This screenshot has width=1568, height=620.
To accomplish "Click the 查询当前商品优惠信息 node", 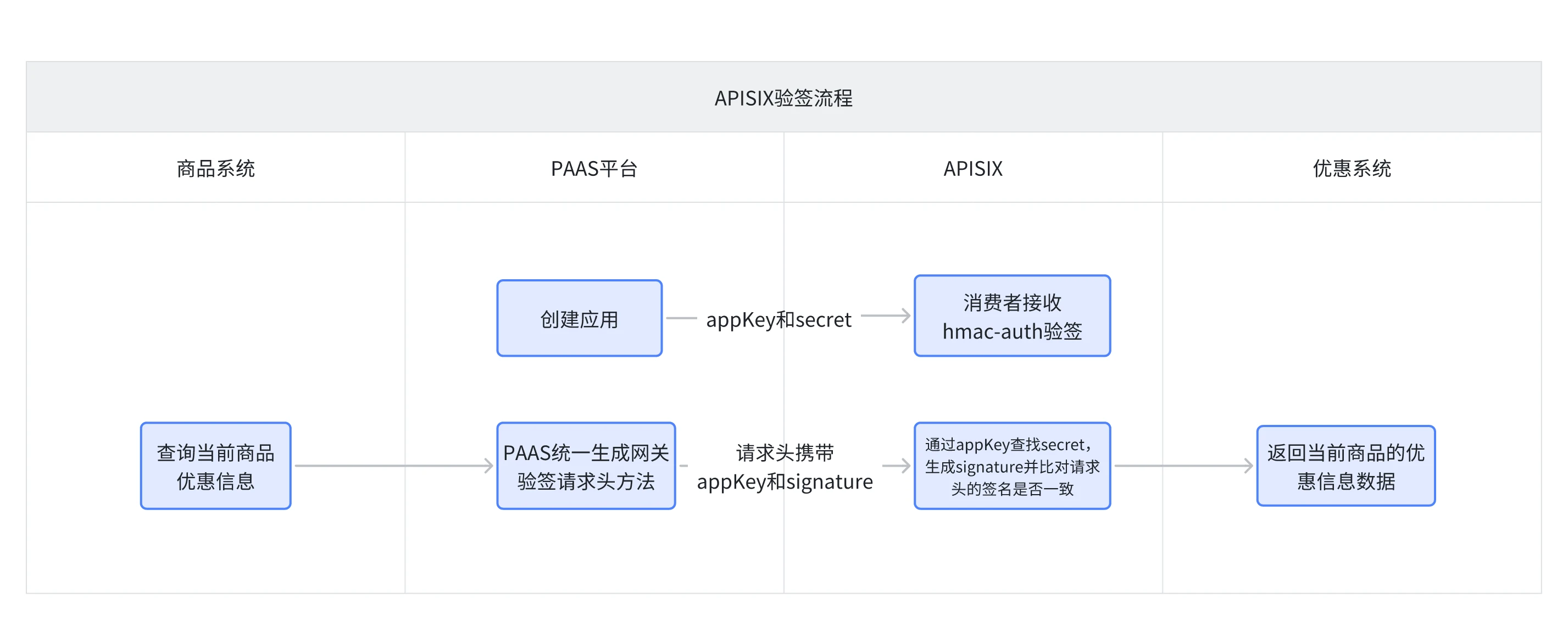I will 215,466.
